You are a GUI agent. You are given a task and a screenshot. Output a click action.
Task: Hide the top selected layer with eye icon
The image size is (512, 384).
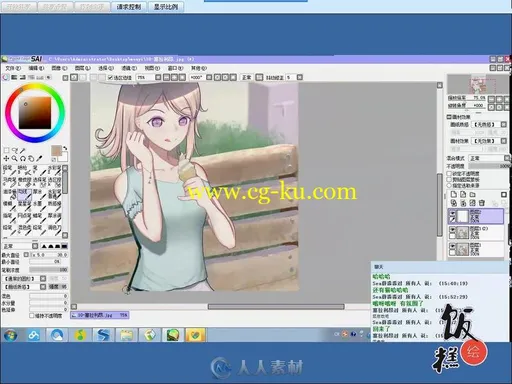(x=452, y=213)
